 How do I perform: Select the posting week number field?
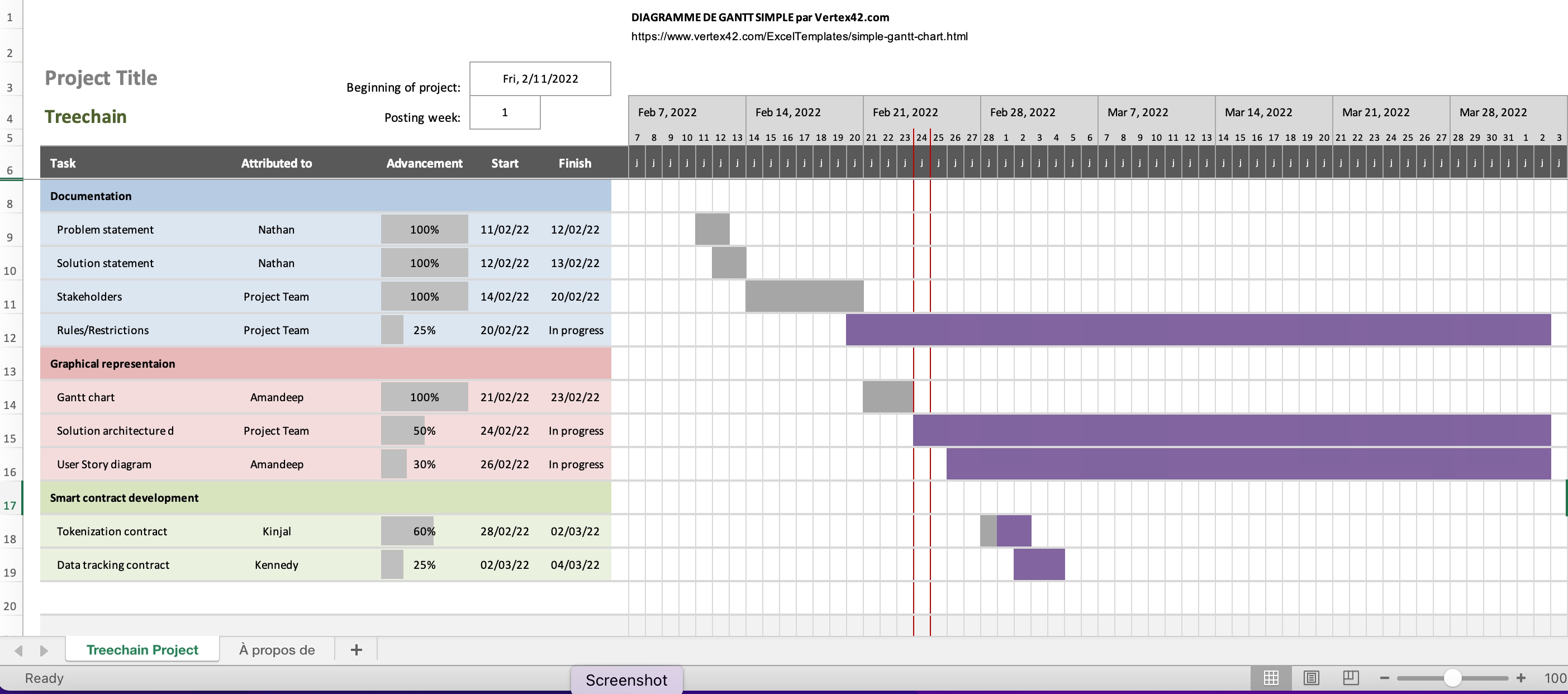click(x=505, y=113)
